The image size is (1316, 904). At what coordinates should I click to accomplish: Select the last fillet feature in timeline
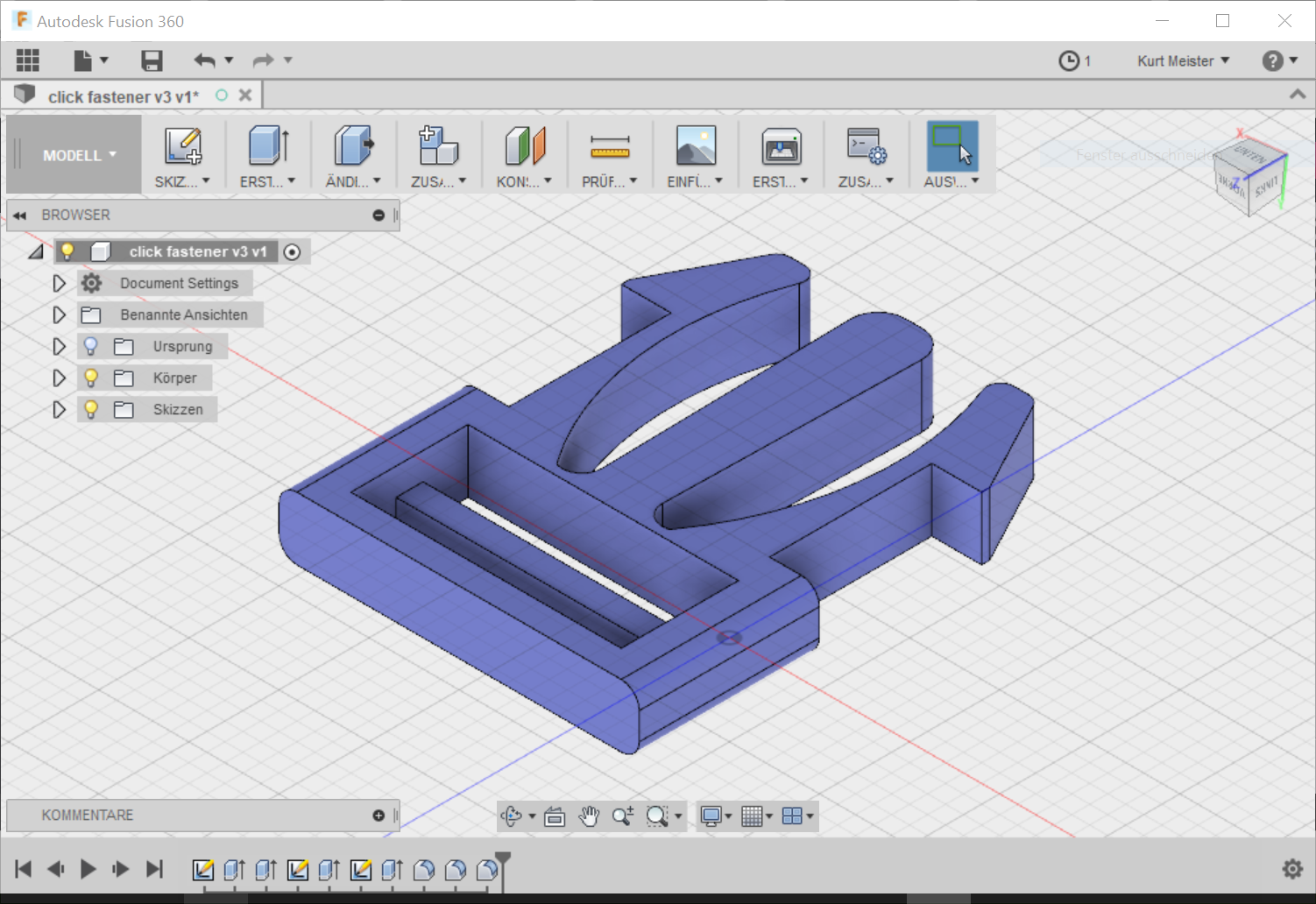tap(487, 870)
